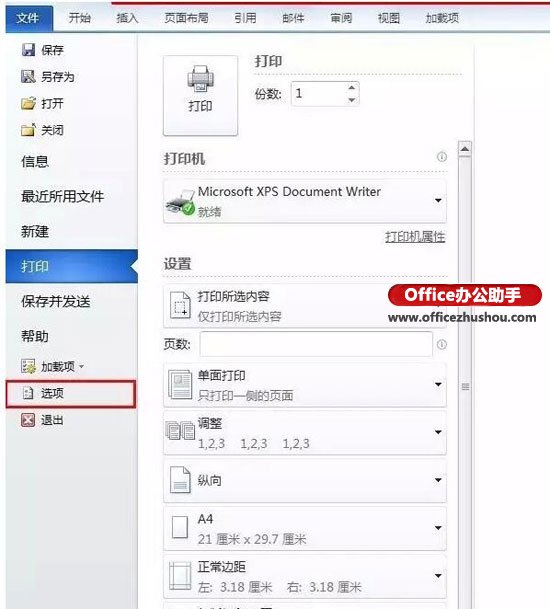Click the Save As icon
The image size is (550, 609).
pos(28,77)
